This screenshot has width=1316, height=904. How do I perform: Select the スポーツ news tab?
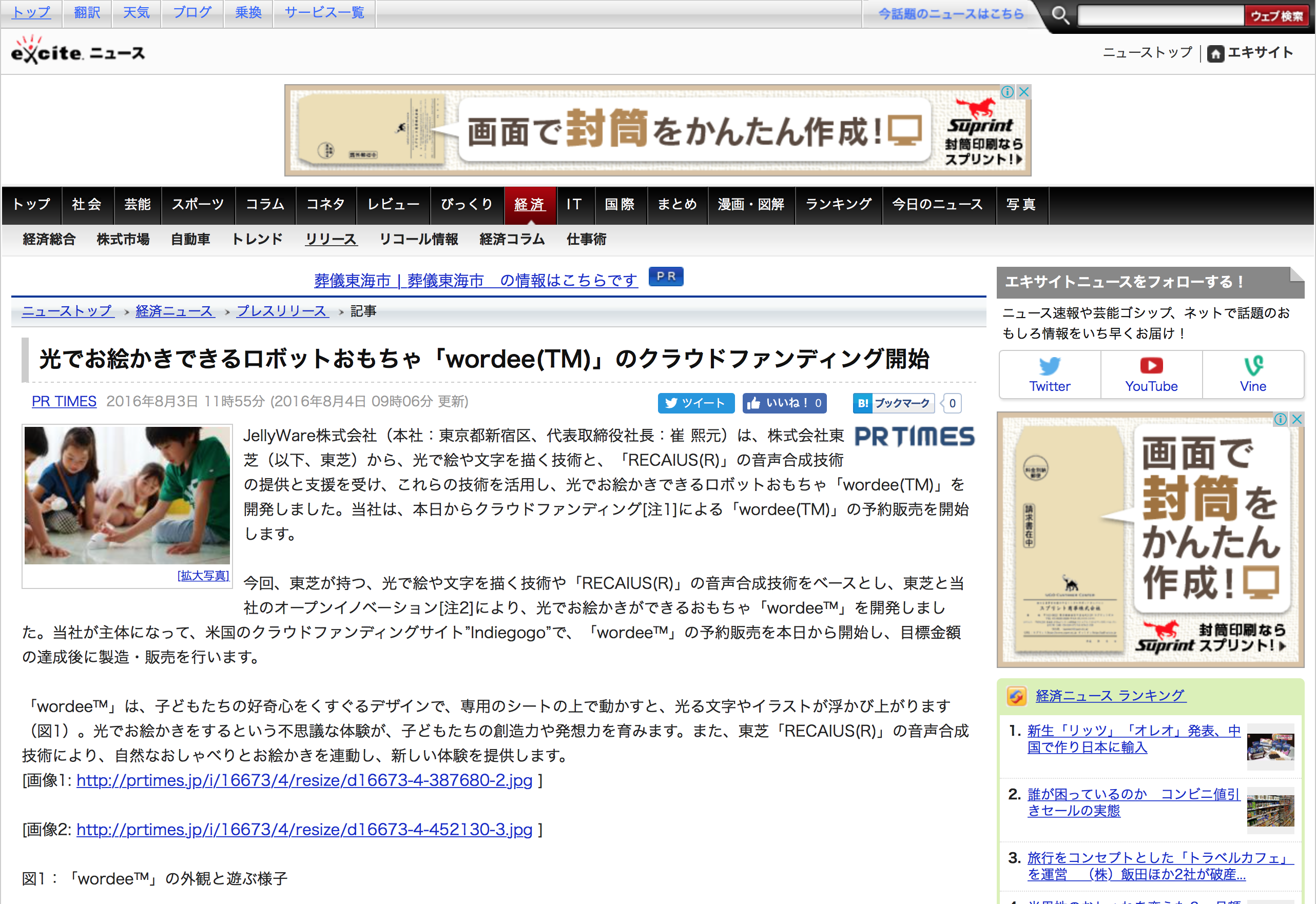click(x=198, y=205)
